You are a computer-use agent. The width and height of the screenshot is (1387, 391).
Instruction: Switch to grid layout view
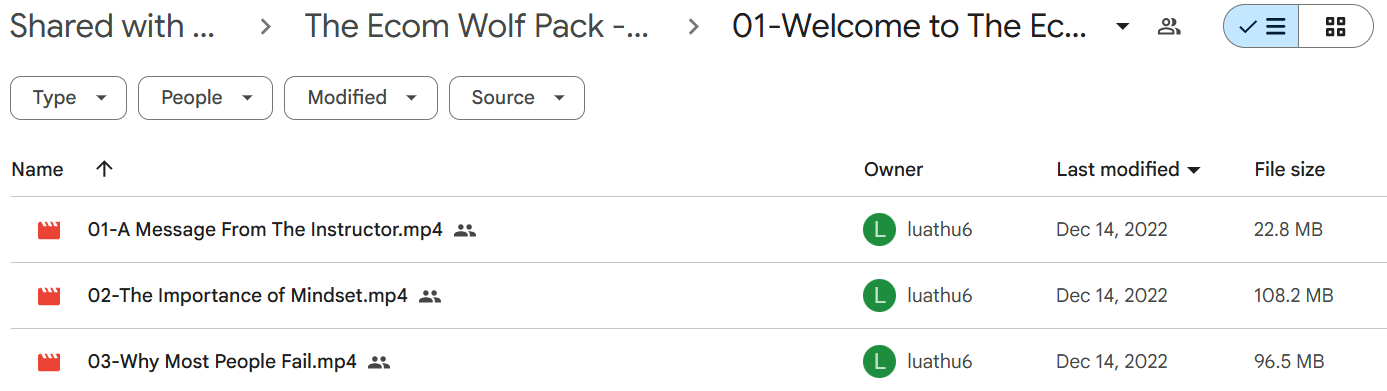[x=1336, y=27]
